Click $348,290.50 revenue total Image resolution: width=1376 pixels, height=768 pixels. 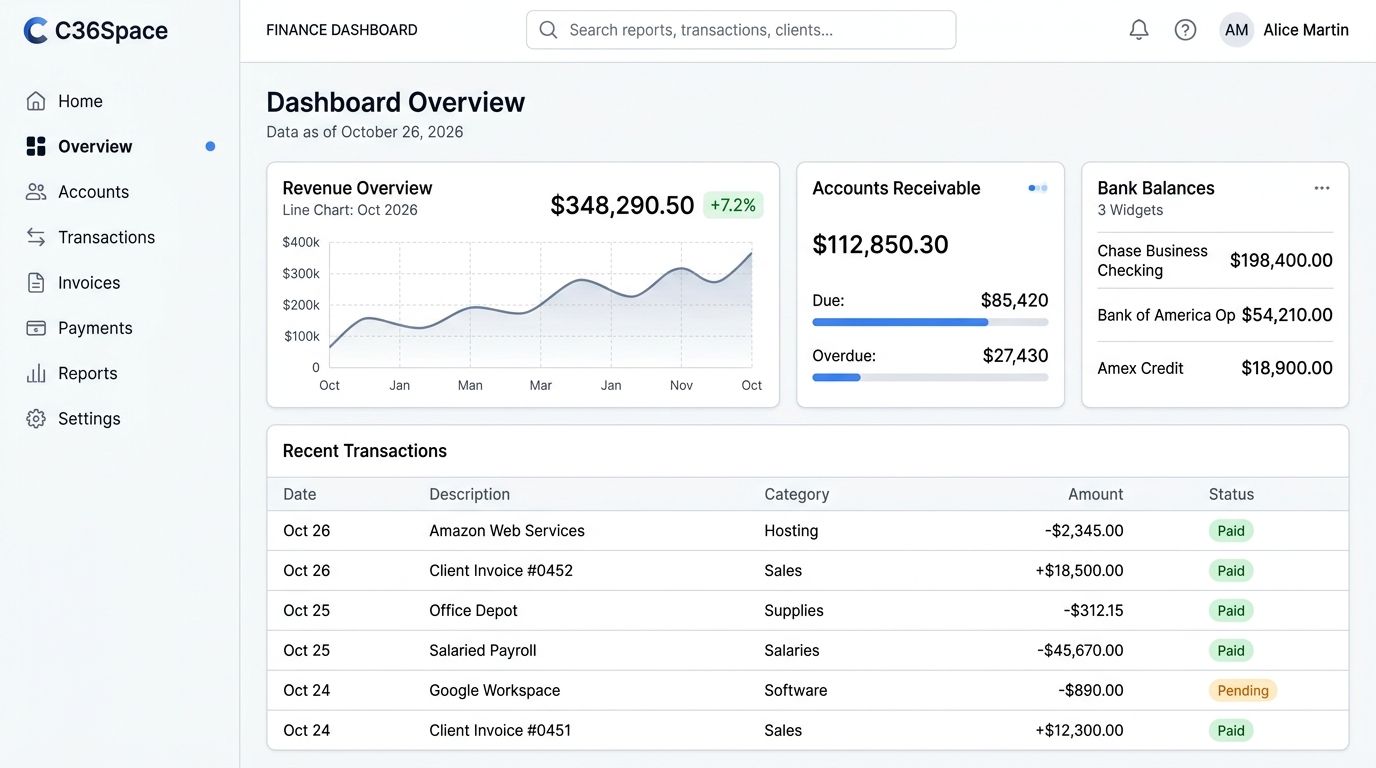pyautogui.click(x=622, y=205)
